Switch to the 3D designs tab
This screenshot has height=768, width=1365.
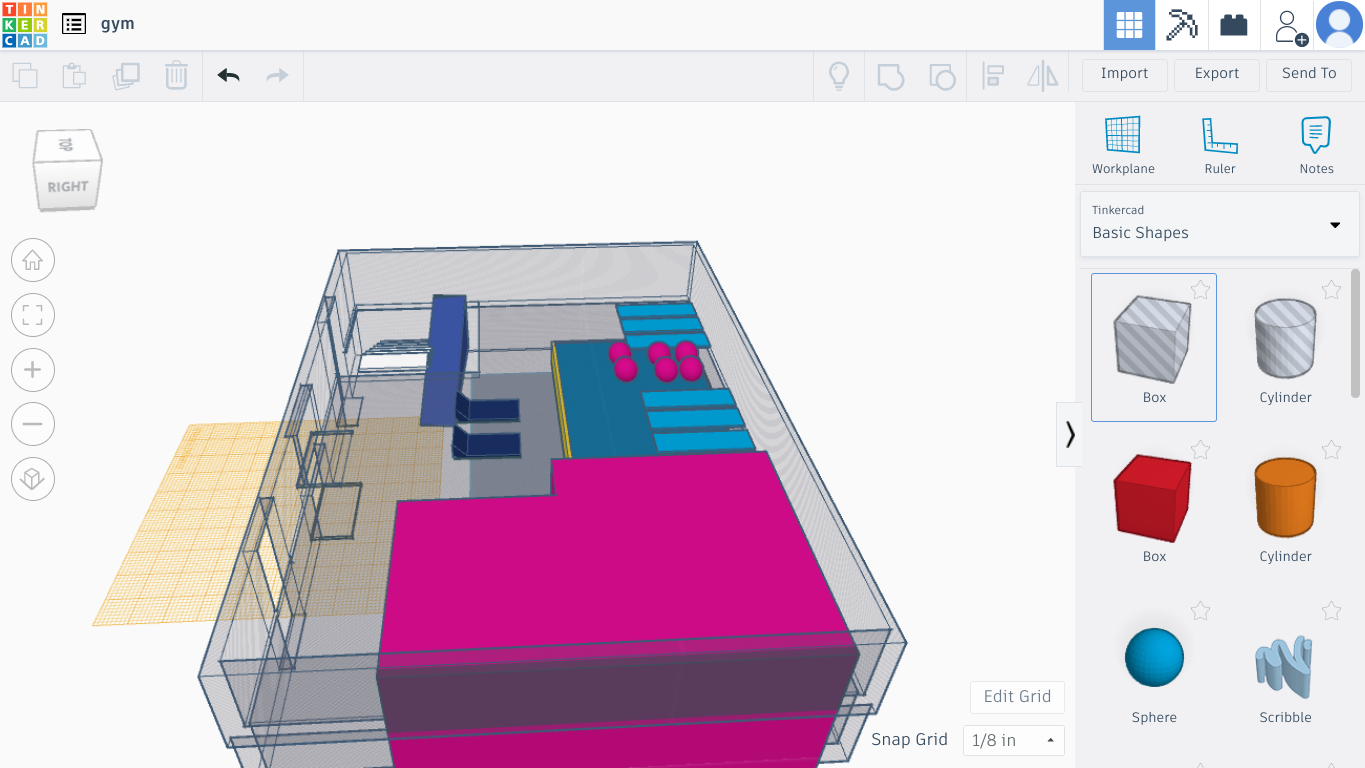click(x=1129, y=25)
